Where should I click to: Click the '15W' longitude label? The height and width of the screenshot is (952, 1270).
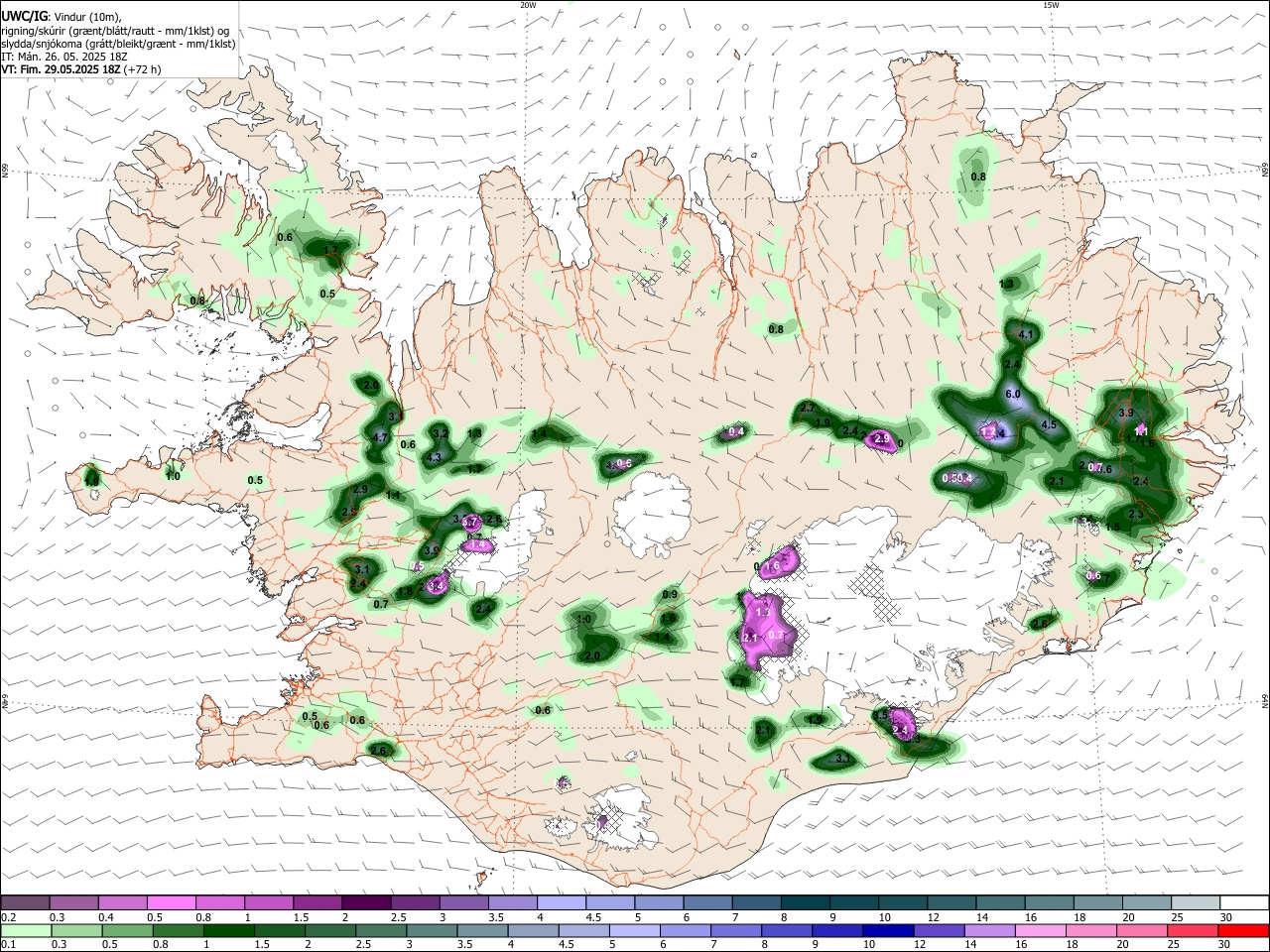point(1051,5)
